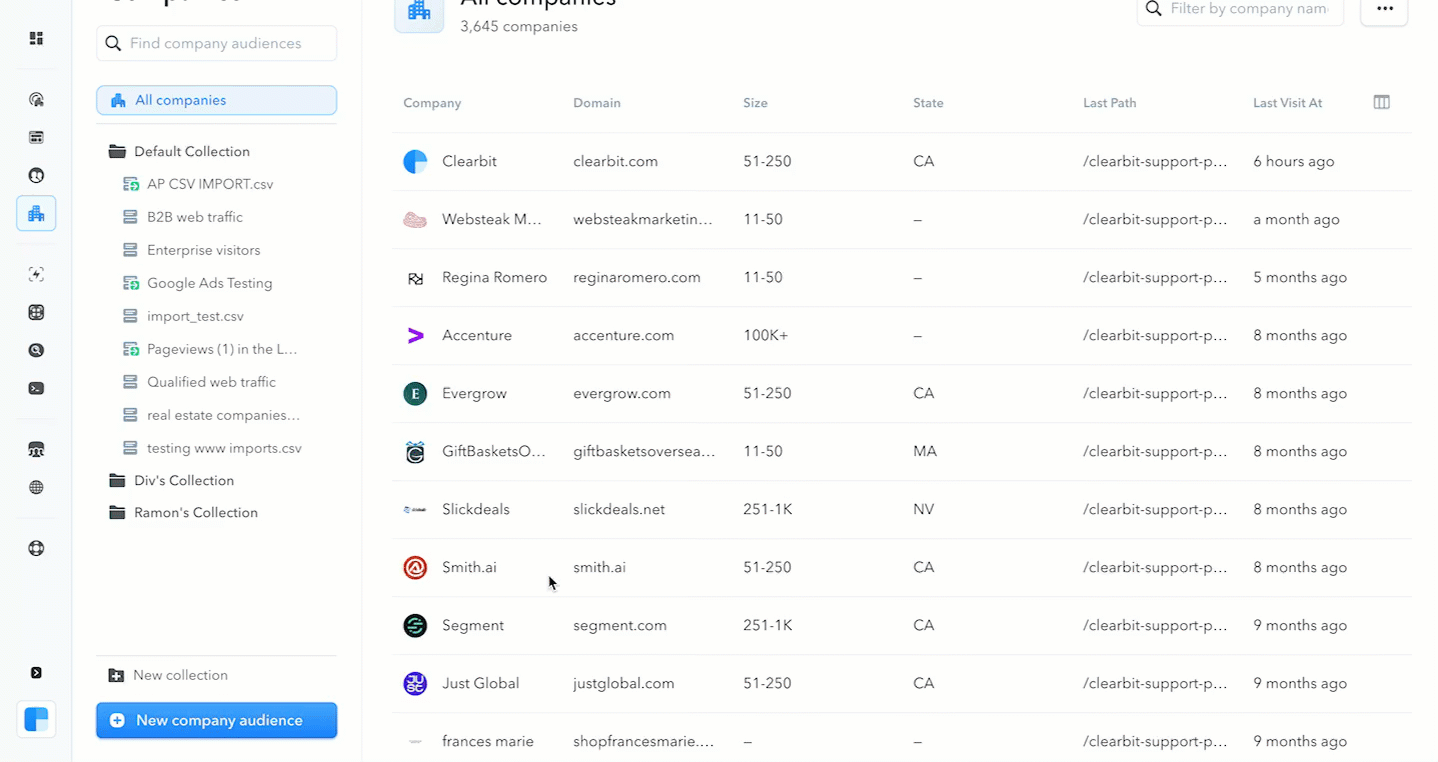Focus the Find company audiences search field
The width and height of the screenshot is (1438, 762).
217,43
